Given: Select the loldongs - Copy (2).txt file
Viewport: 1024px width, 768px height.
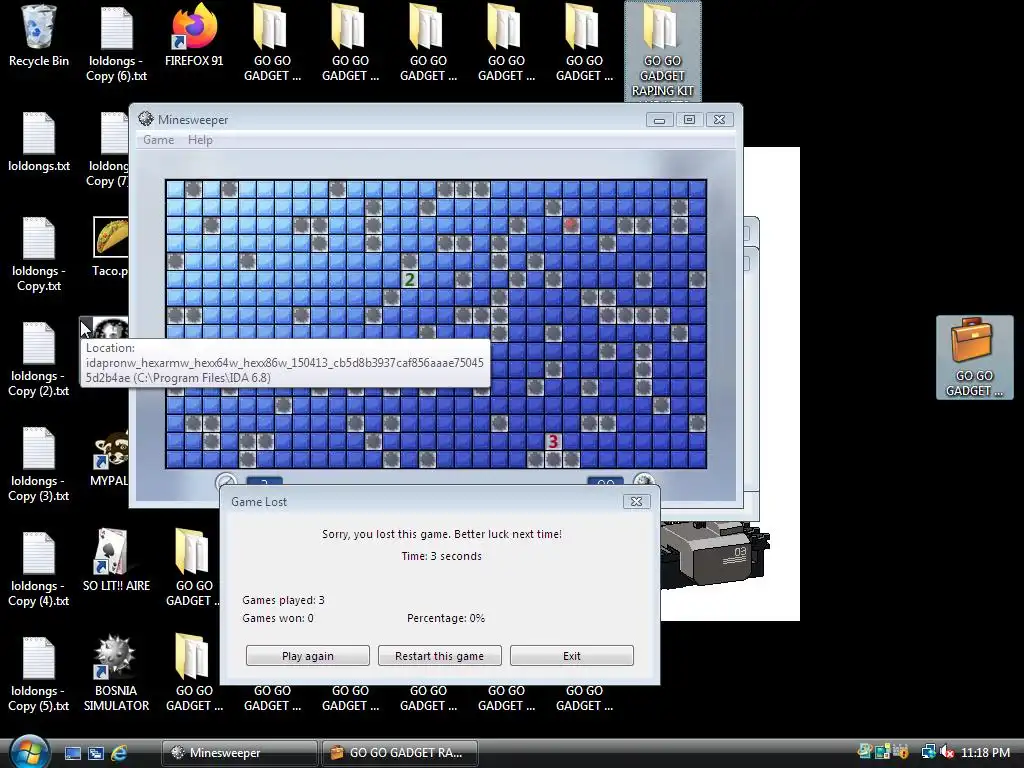Looking at the screenshot, I should click(x=39, y=359).
